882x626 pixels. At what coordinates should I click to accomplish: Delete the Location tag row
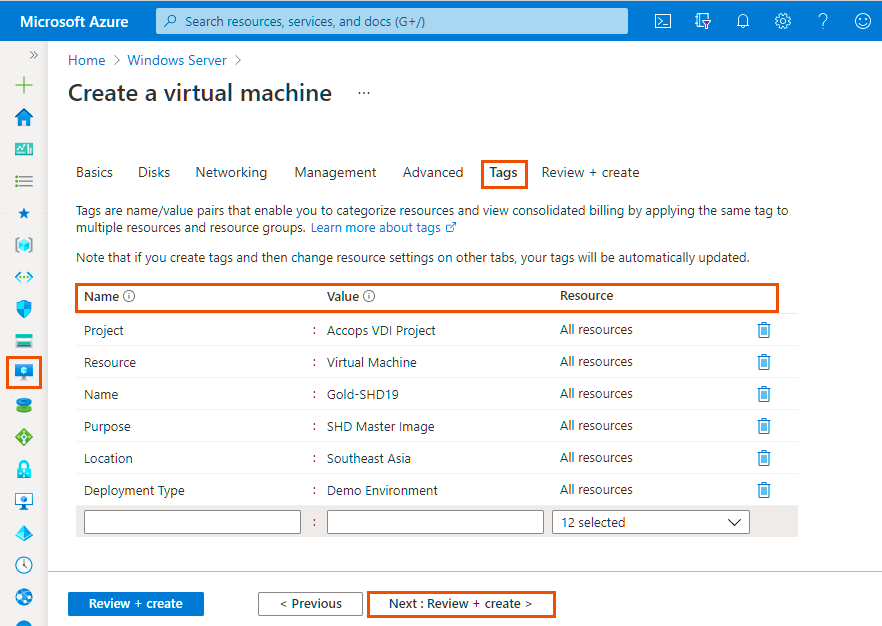tap(763, 458)
